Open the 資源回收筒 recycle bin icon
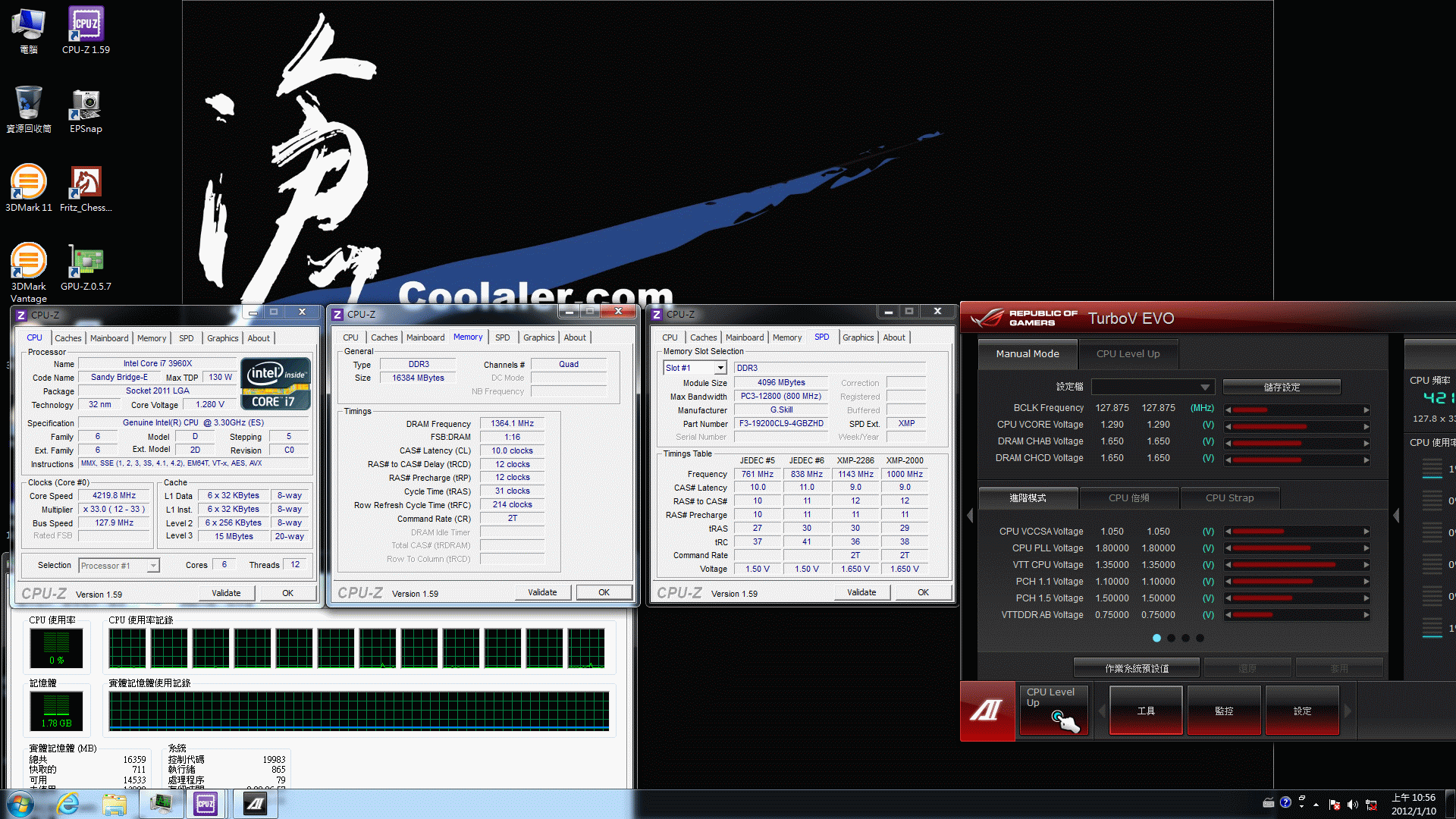 click(x=29, y=109)
